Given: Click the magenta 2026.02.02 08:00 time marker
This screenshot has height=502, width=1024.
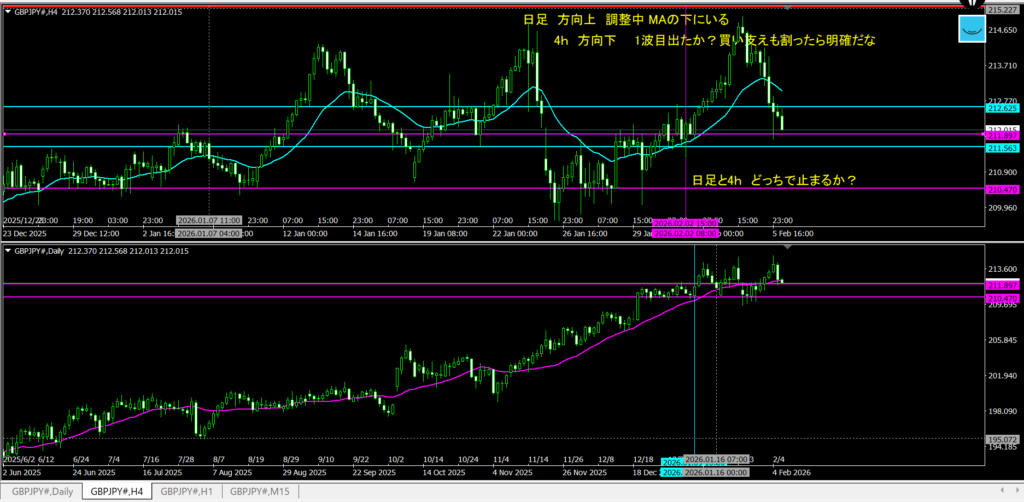Looking at the screenshot, I should tap(687, 232).
